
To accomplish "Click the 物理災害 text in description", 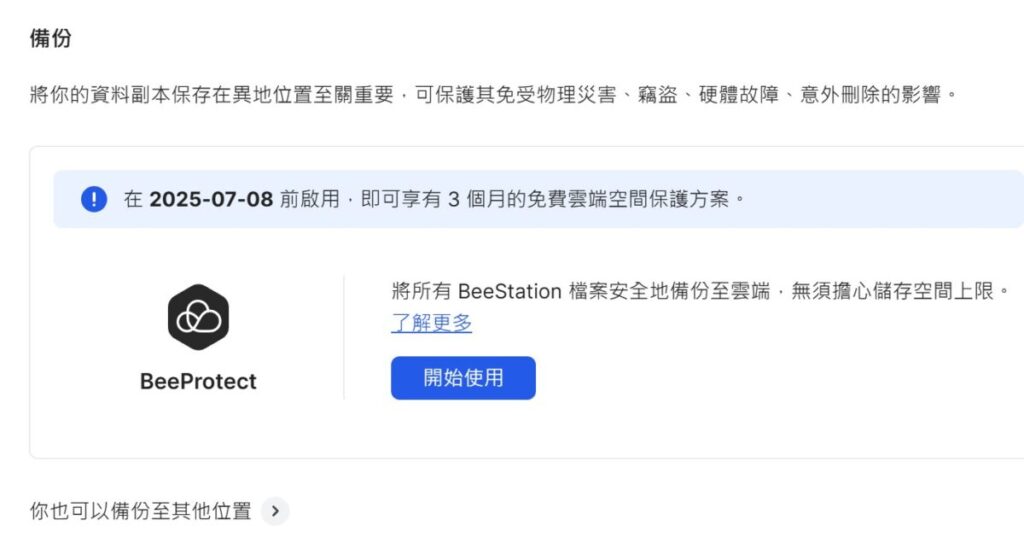I will 575,95.
